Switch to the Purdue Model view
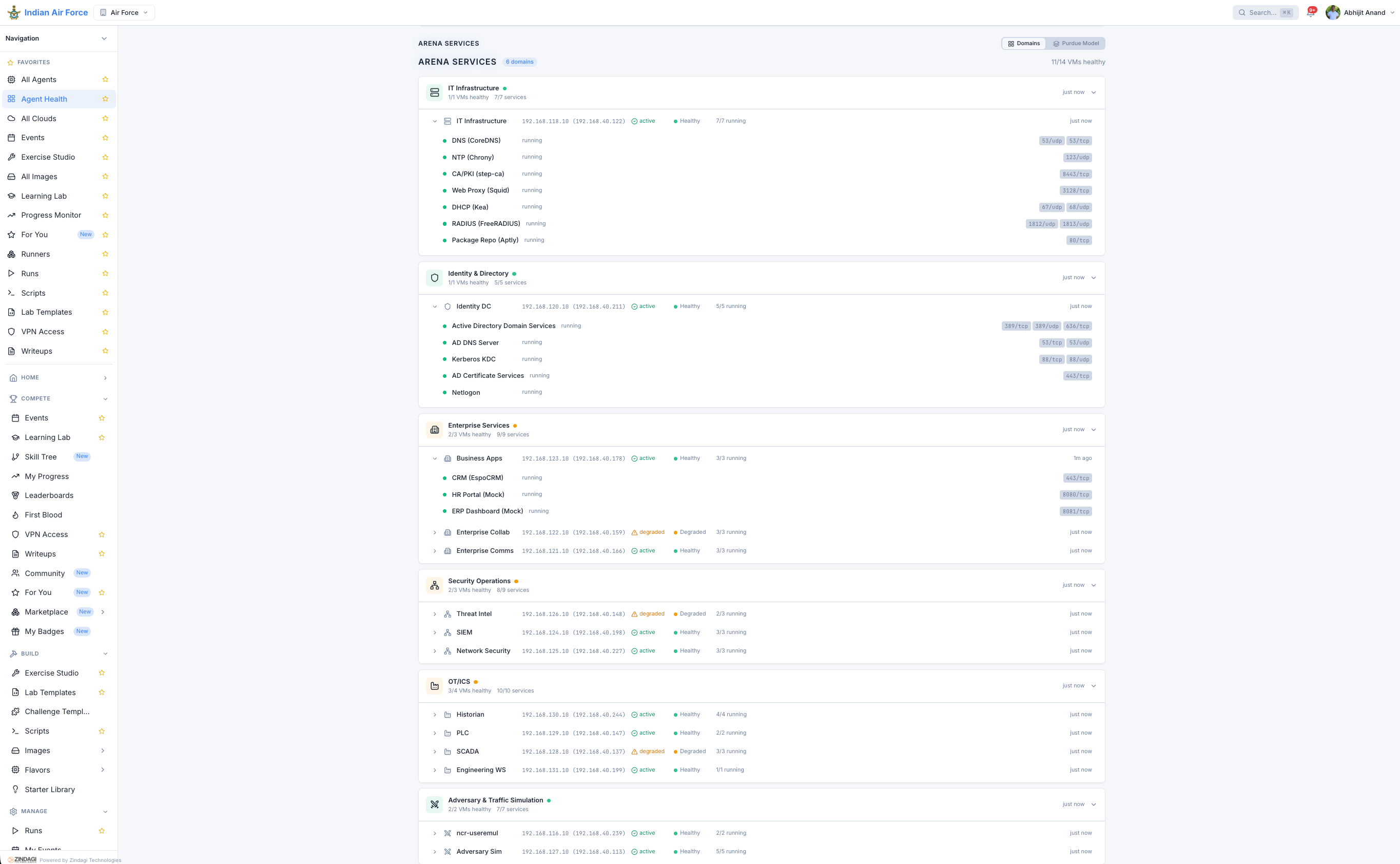1400x864 pixels. point(1076,44)
